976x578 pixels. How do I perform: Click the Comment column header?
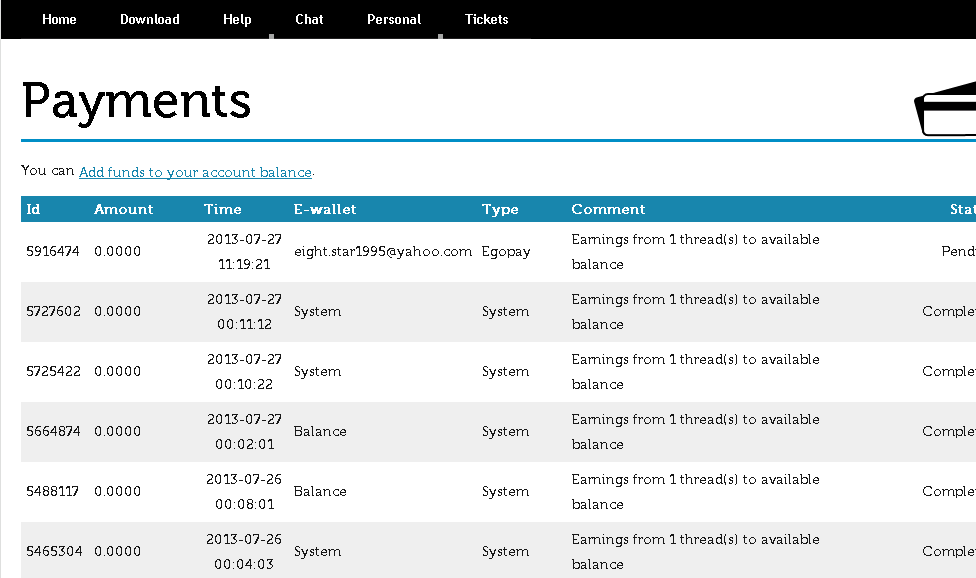point(608,209)
